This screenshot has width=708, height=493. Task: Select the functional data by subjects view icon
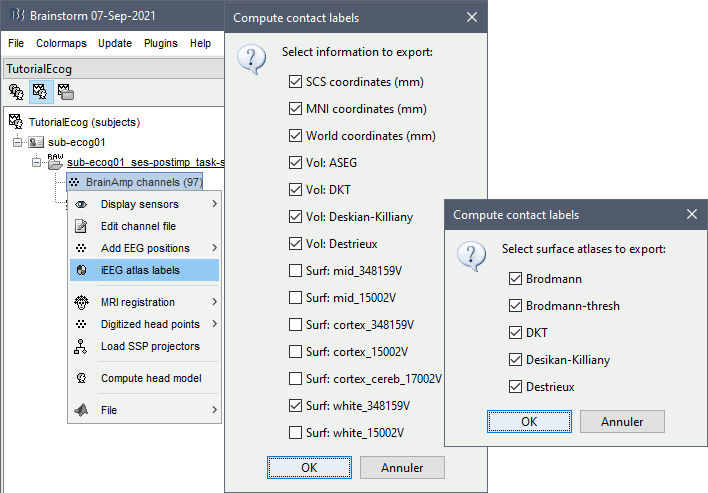(x=41, y=92)
